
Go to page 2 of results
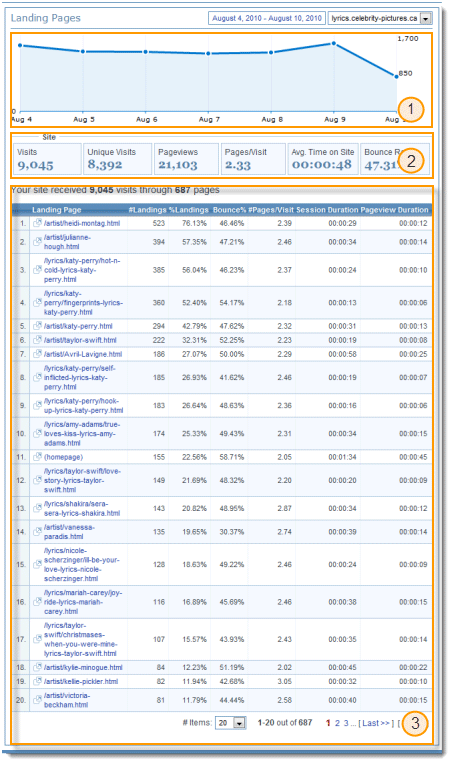pyautogui.click(x=337, y=723)
